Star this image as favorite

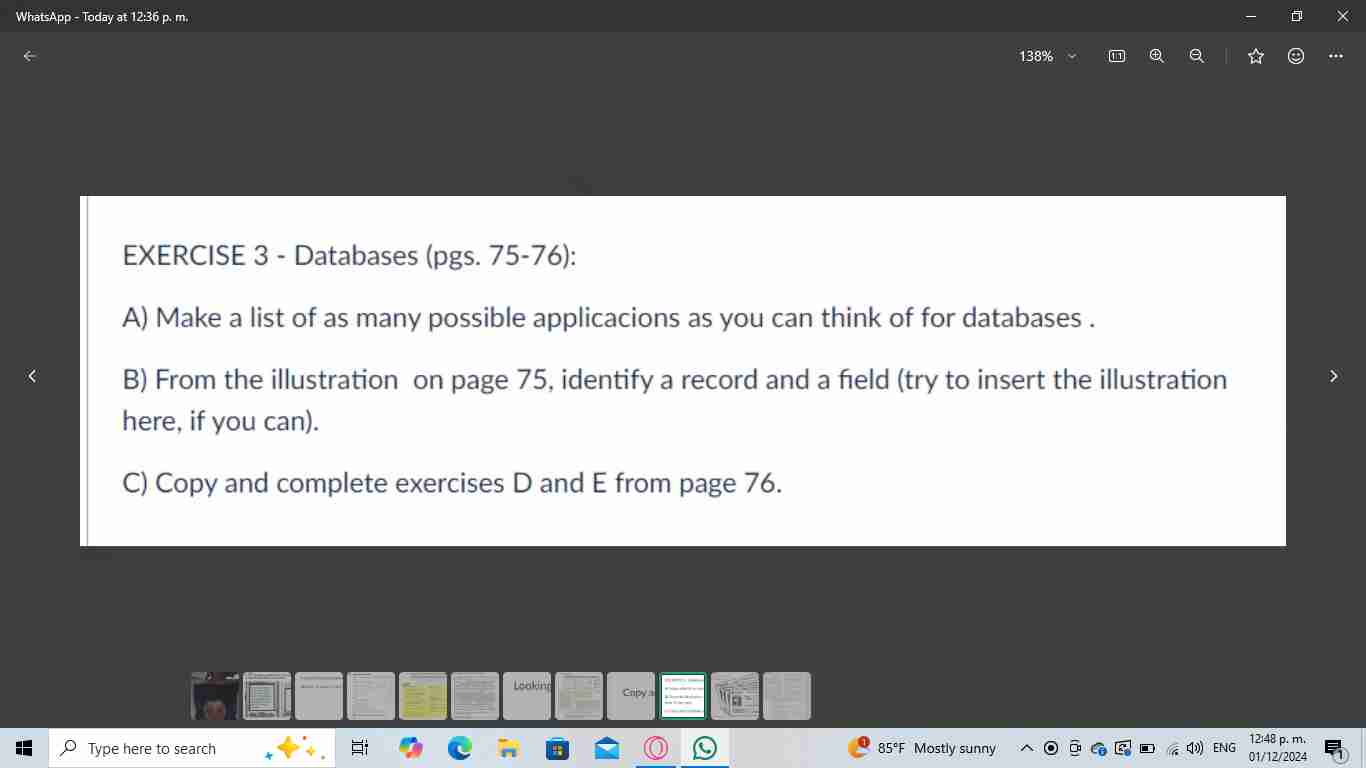tap(1256, 56)
